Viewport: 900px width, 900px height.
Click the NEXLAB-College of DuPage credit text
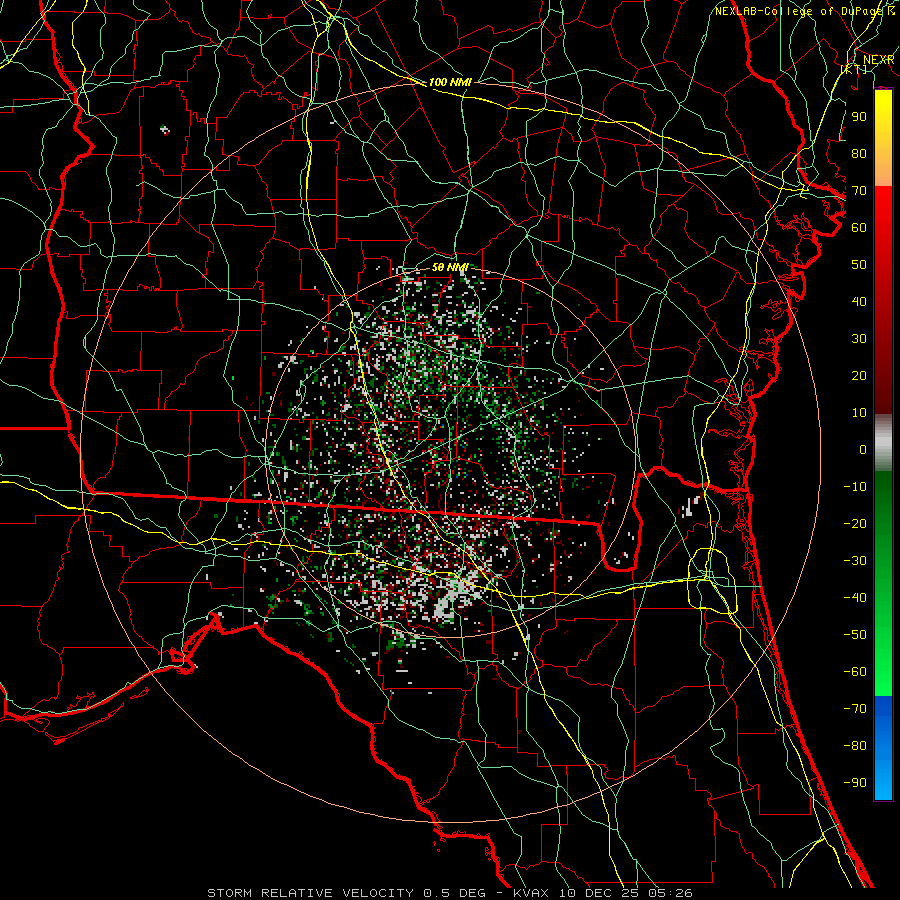(x=804, y=11)
